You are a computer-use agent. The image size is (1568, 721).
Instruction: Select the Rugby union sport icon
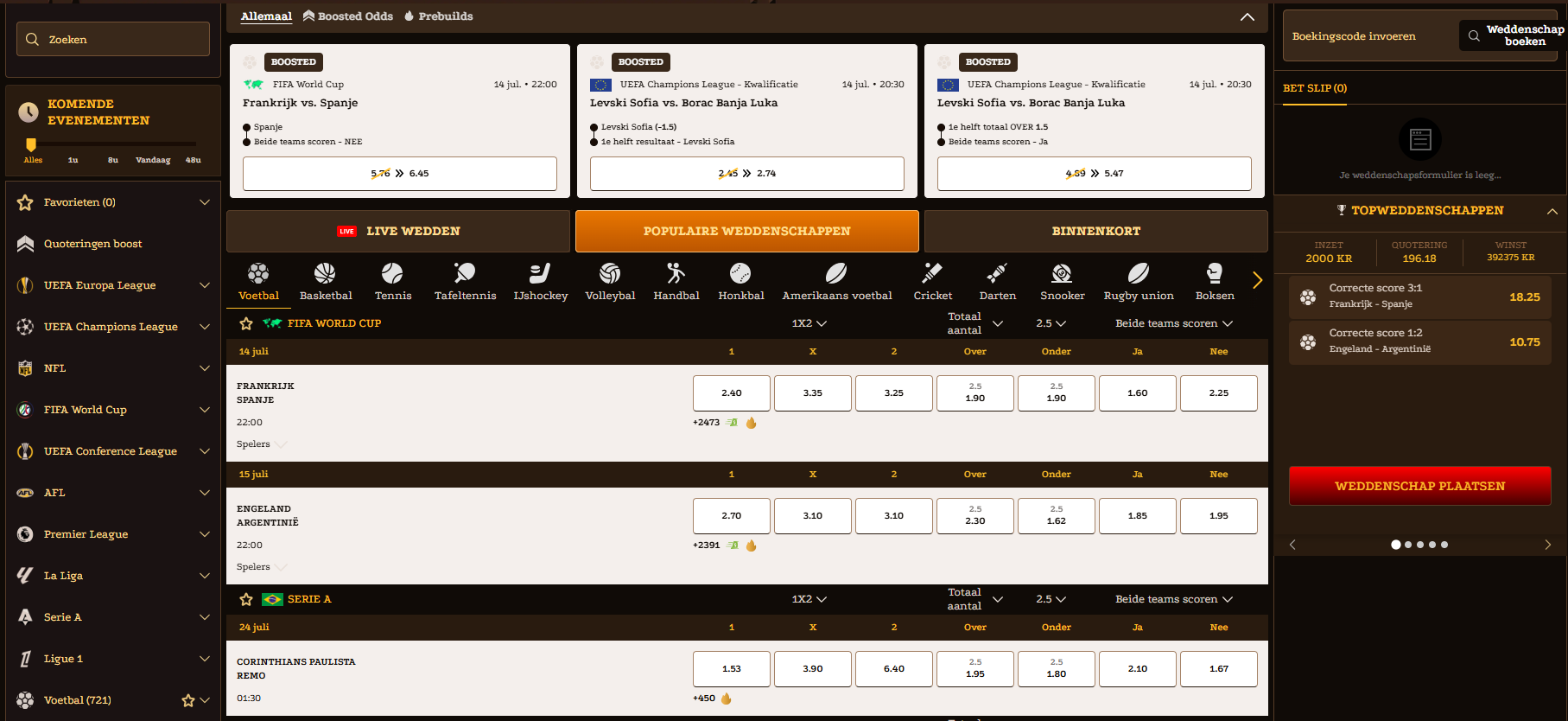[x=1139, y=273]
